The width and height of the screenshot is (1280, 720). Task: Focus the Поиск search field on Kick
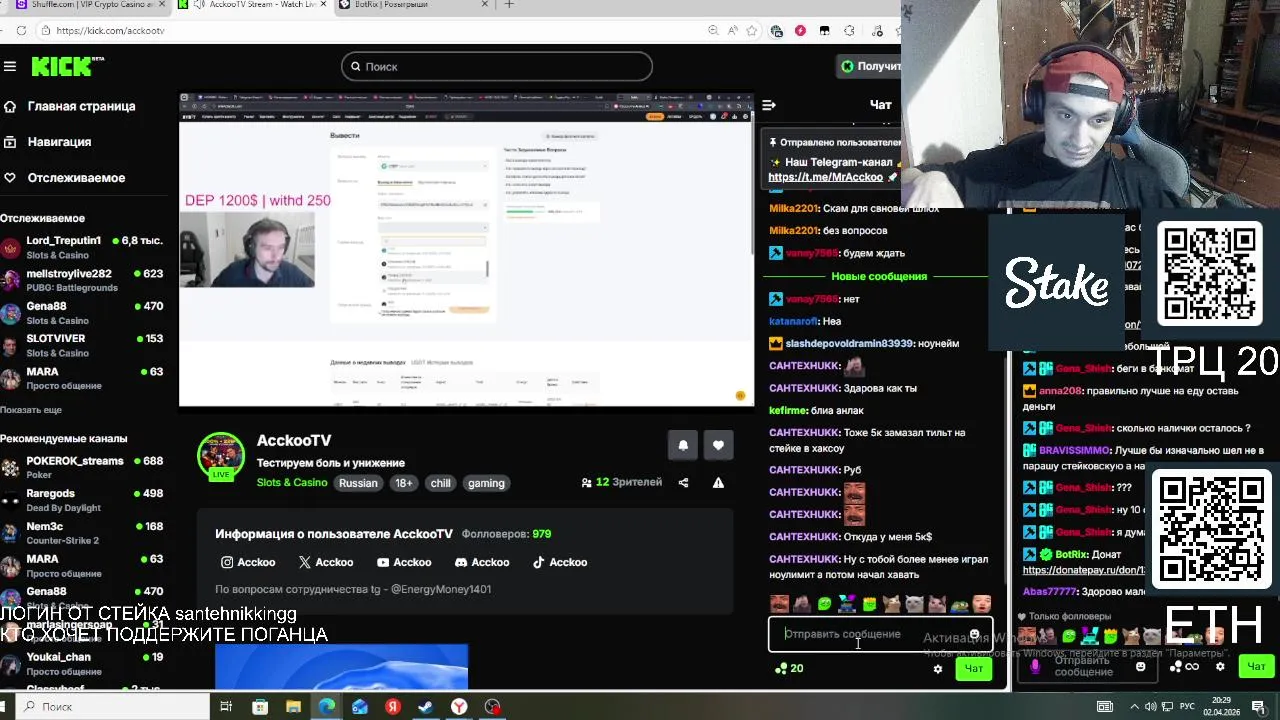pyautogui.click(x=497, y=66)
